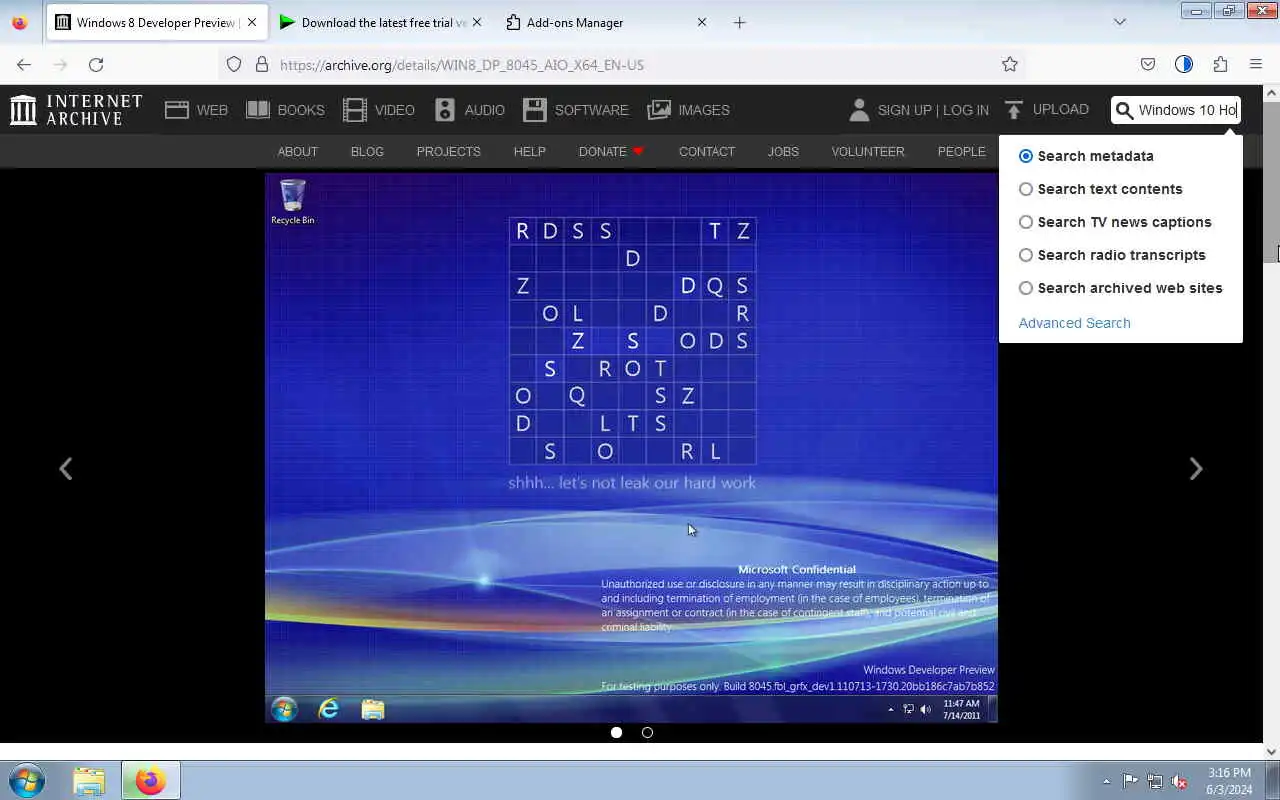Open File Explorer from taskbar

[x=89, y=780]
